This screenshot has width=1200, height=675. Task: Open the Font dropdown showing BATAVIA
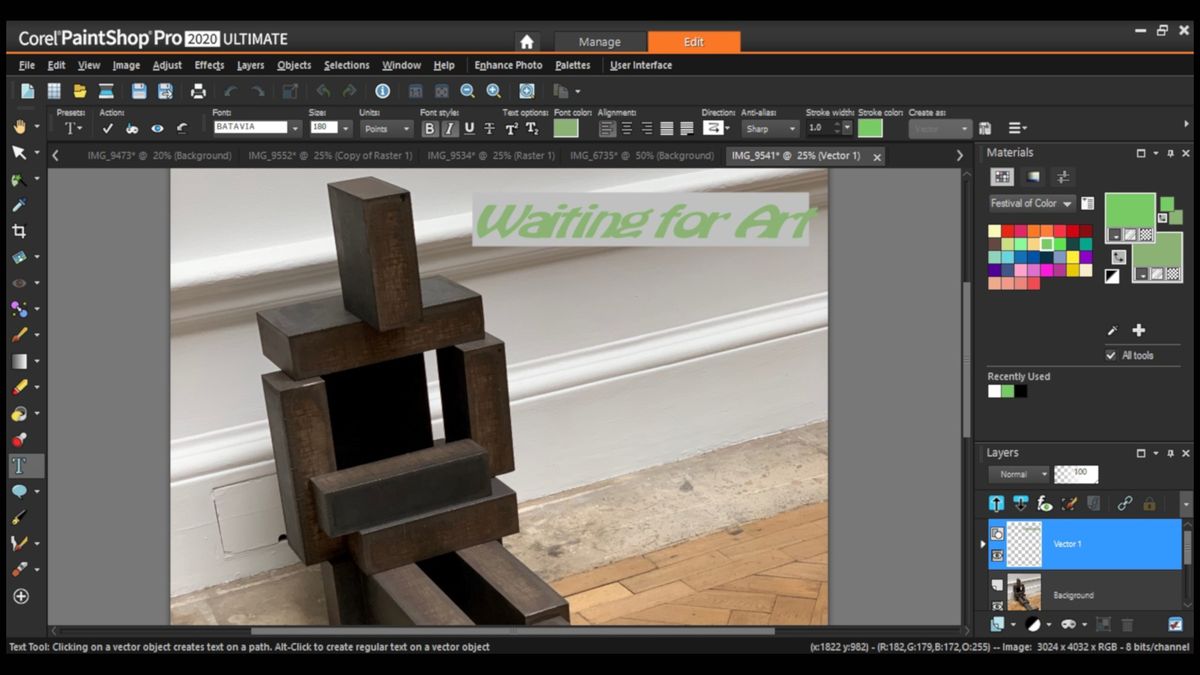(x=295, y=128)
